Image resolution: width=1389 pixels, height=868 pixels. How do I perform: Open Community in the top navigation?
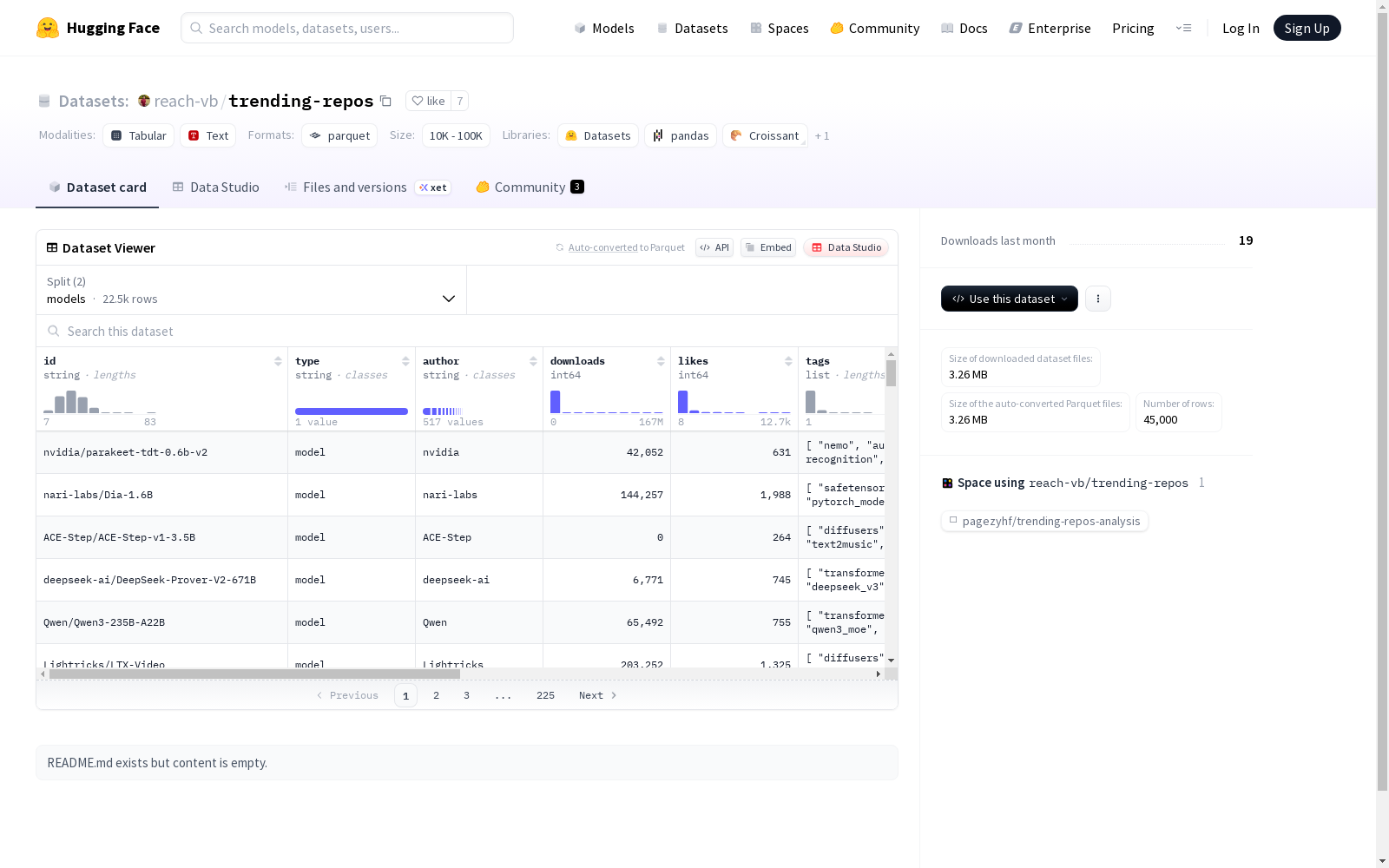[875, 28]
